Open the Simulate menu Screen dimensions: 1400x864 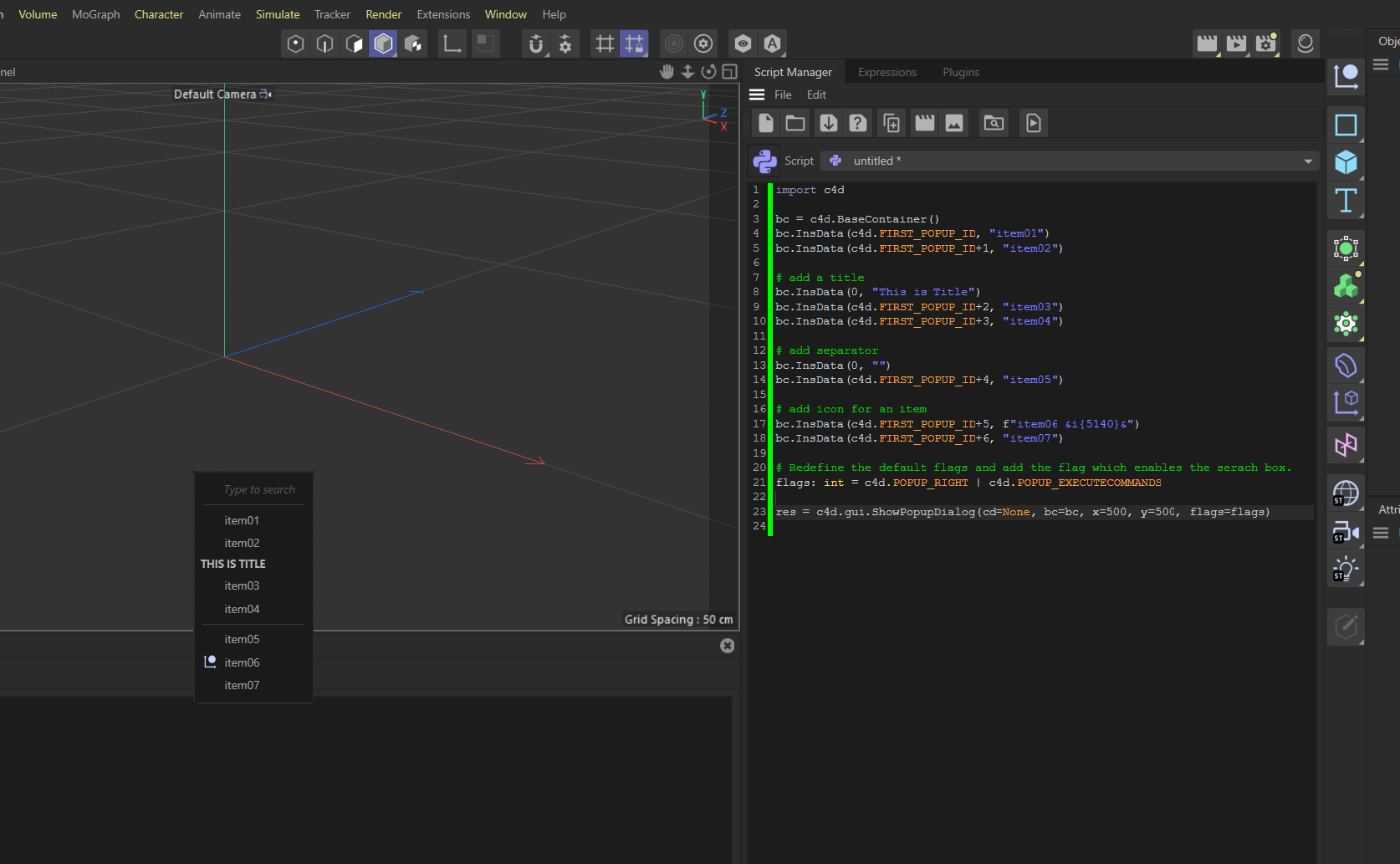(278, 14)
